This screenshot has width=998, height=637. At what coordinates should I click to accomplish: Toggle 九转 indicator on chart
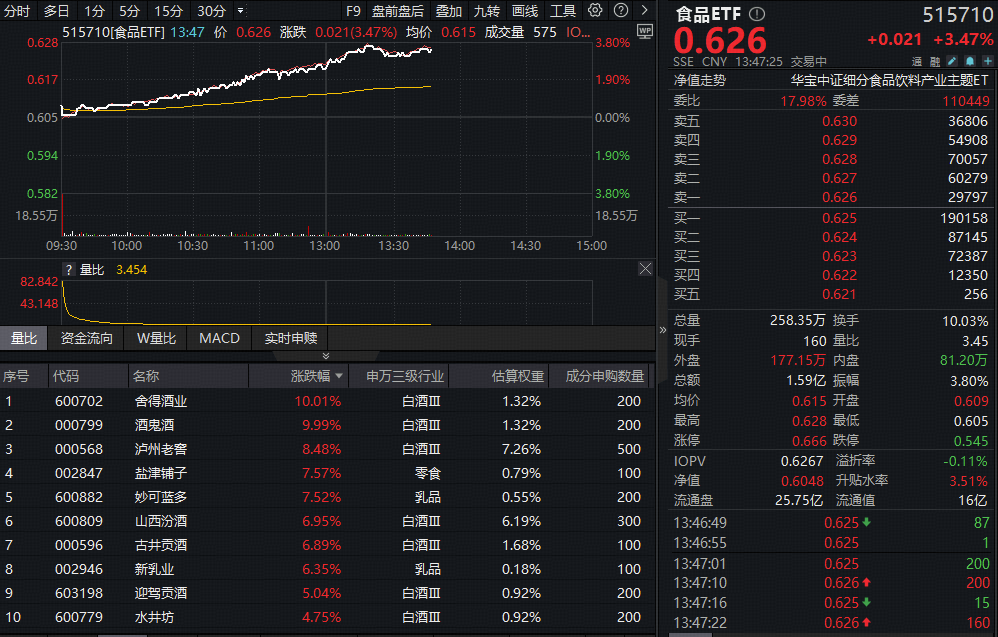click(487, 11)
